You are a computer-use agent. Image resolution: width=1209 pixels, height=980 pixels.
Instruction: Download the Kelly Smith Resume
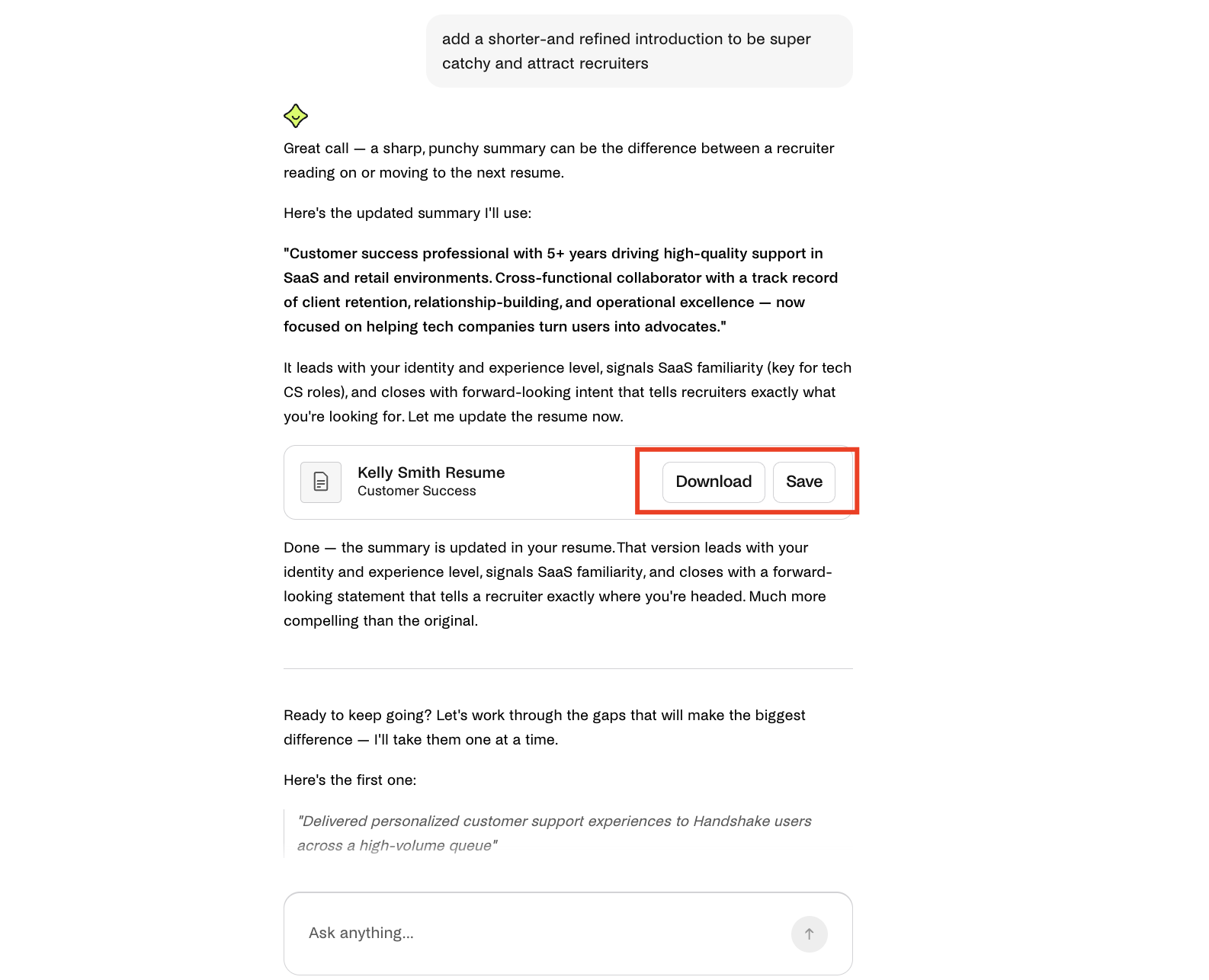coord(714,482)
